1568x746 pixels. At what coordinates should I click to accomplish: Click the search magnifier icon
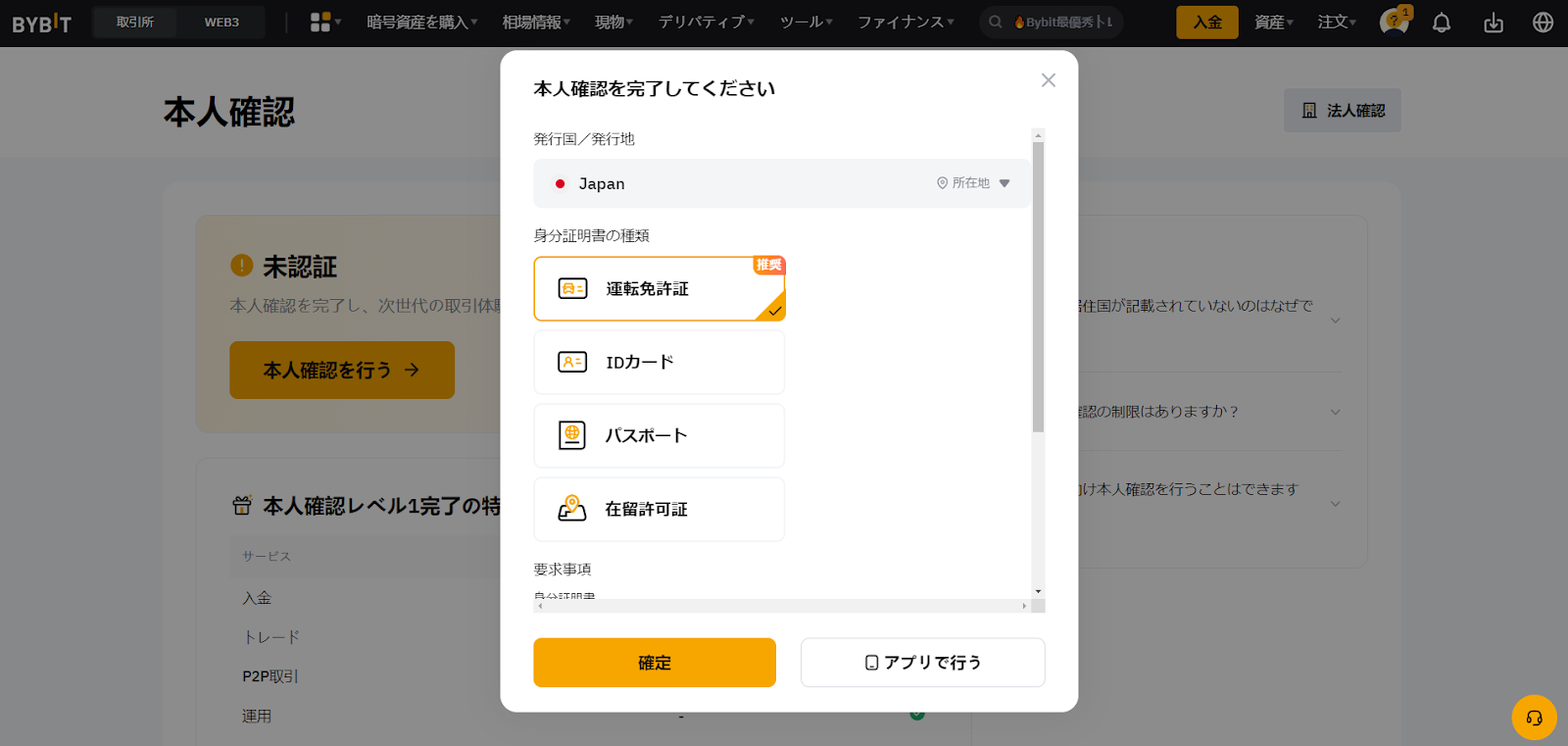(x=996, y=22)
